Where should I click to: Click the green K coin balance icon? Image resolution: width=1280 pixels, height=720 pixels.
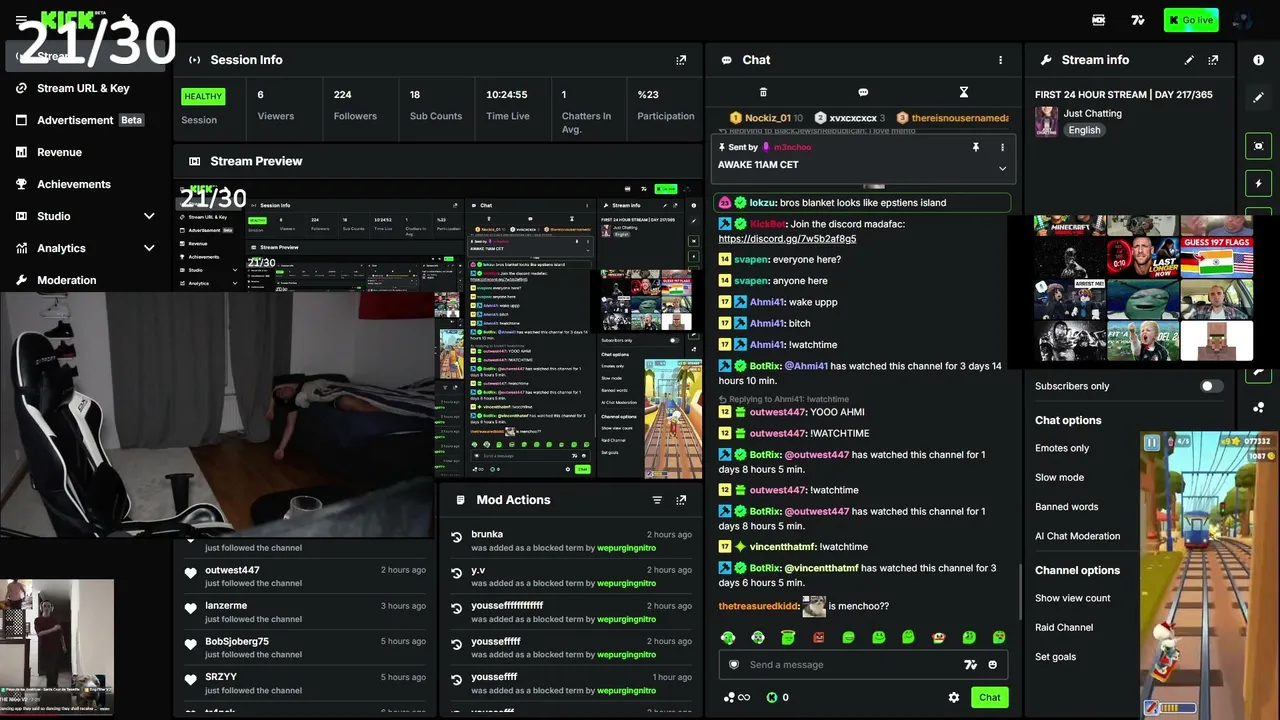point(772,697)
